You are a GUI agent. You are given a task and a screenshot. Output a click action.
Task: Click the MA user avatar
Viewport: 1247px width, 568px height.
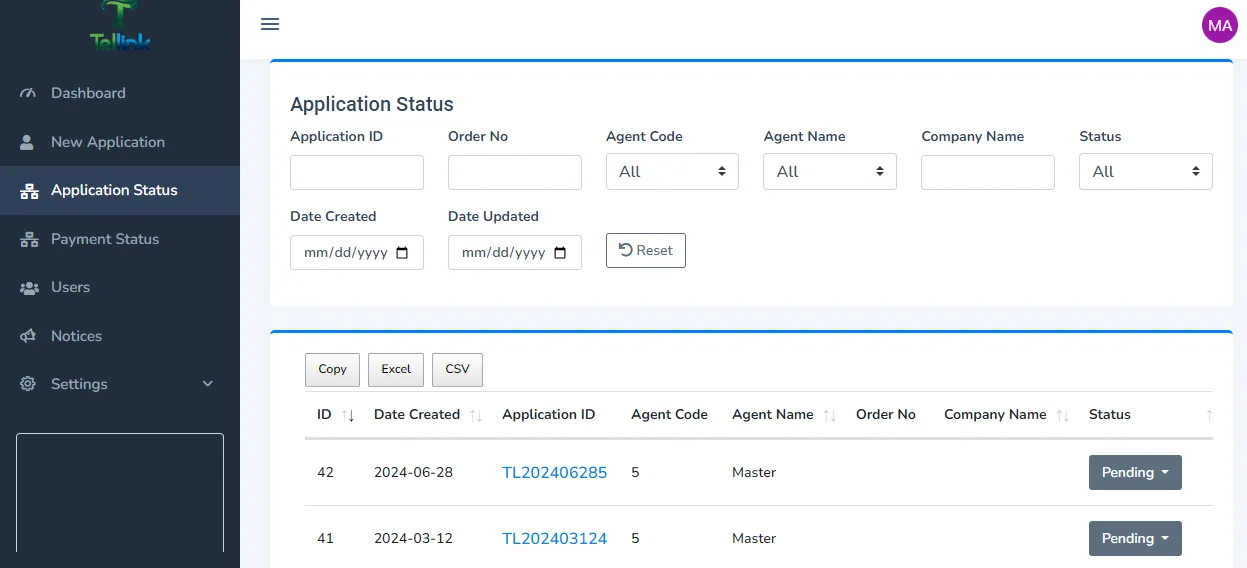click(1219, 26)
